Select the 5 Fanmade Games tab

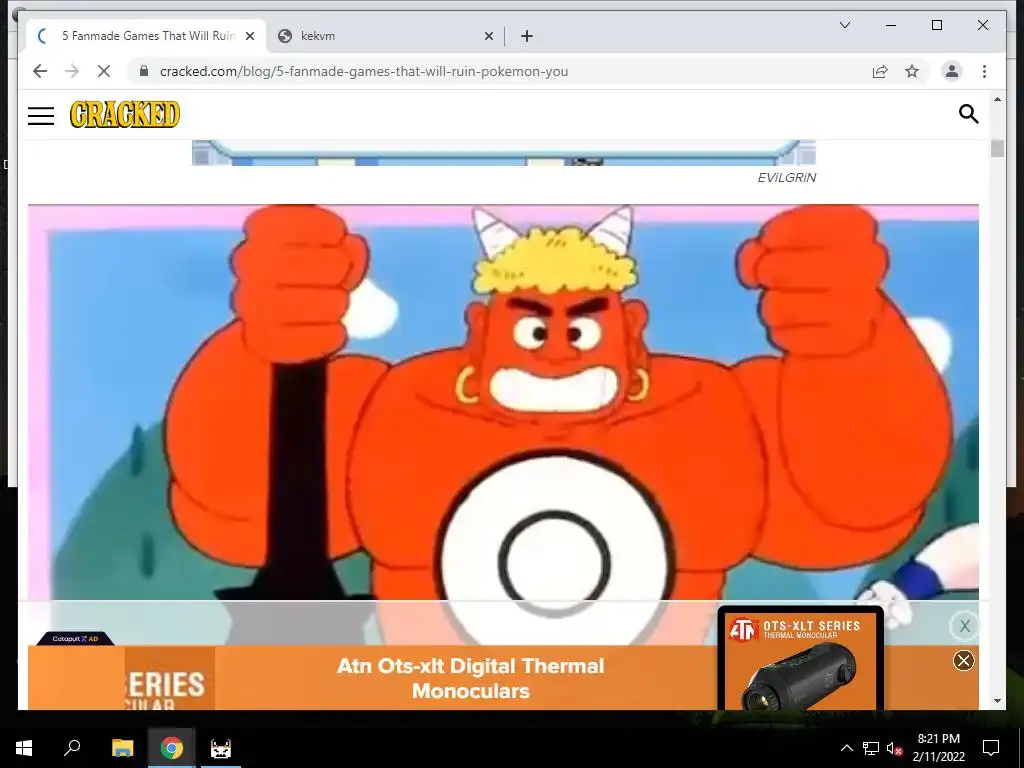[x=146, y=36]
